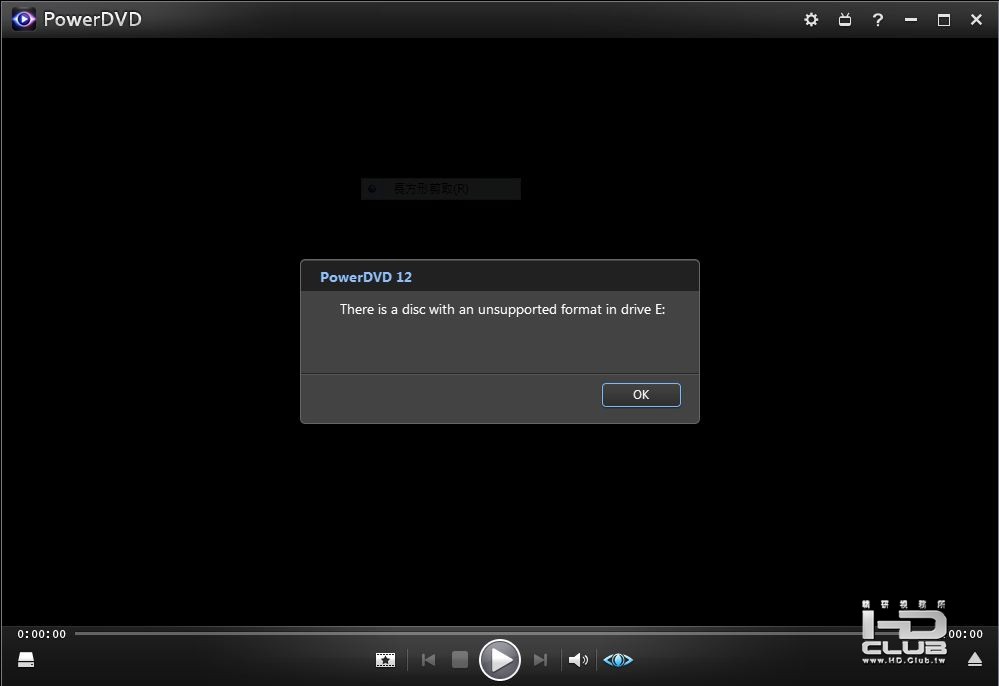Select media source drive icon
Viewport: 999px width, 686px height.
26,659
